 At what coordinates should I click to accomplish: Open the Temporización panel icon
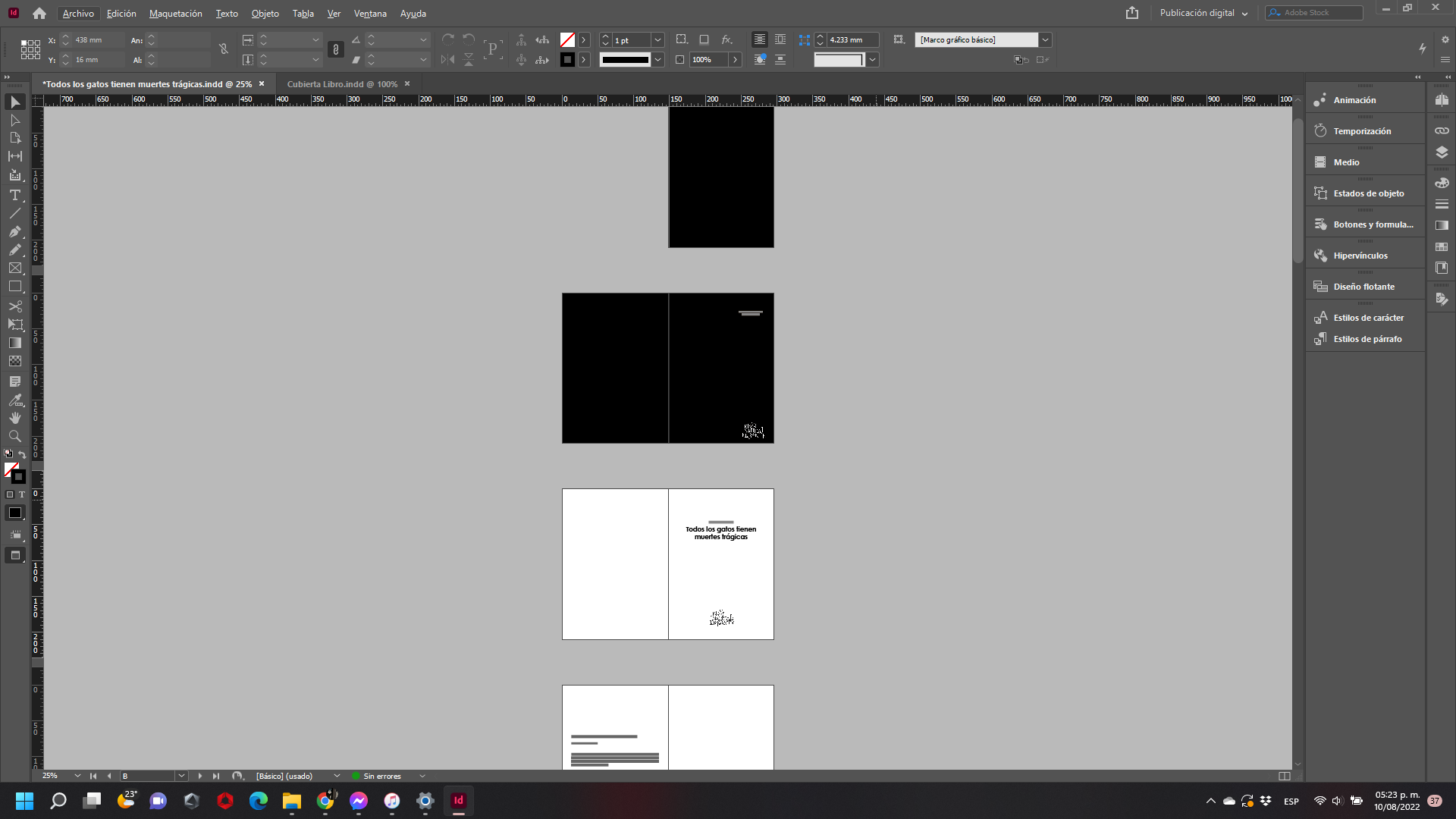click(x=1320, y=131)
